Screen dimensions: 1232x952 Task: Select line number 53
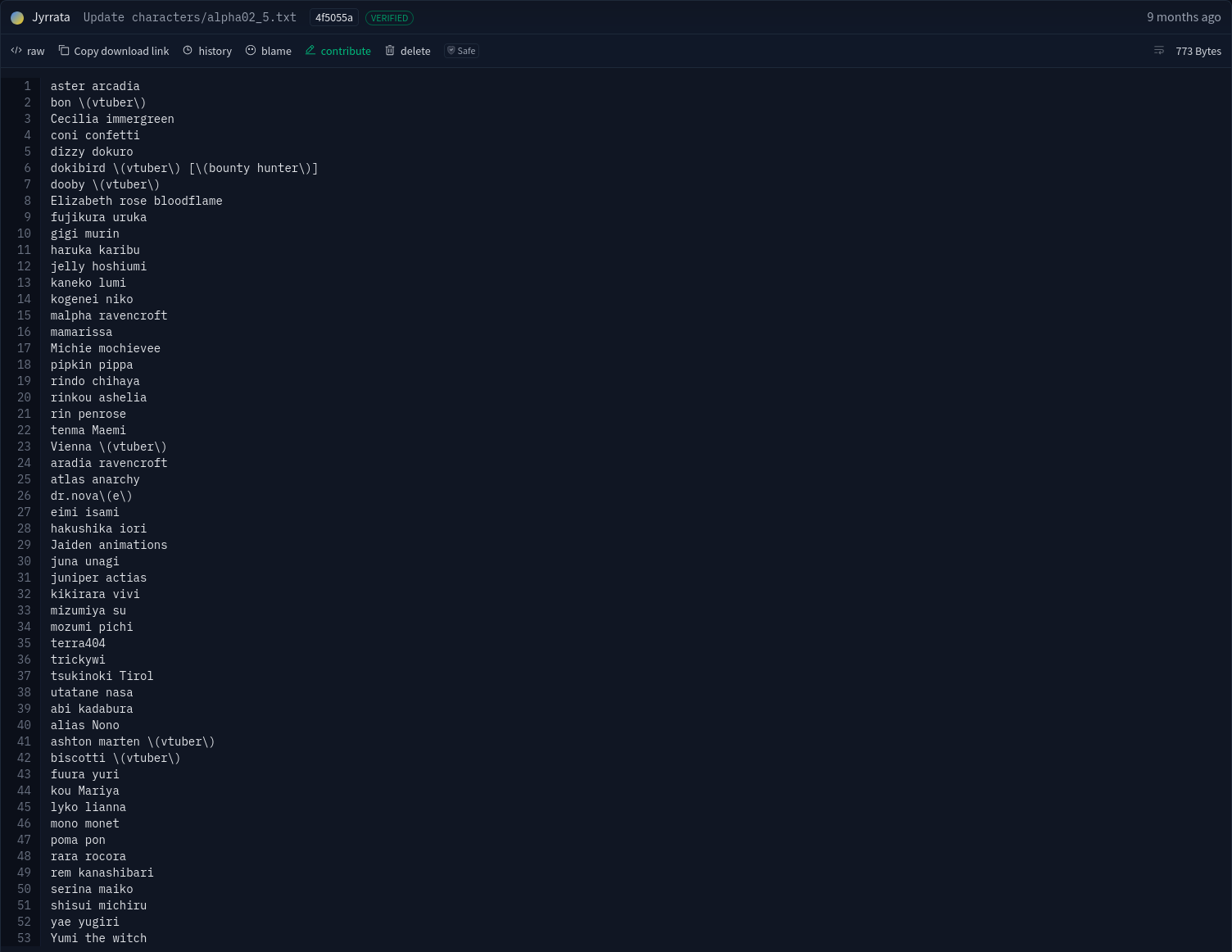[x=24, y=938]
